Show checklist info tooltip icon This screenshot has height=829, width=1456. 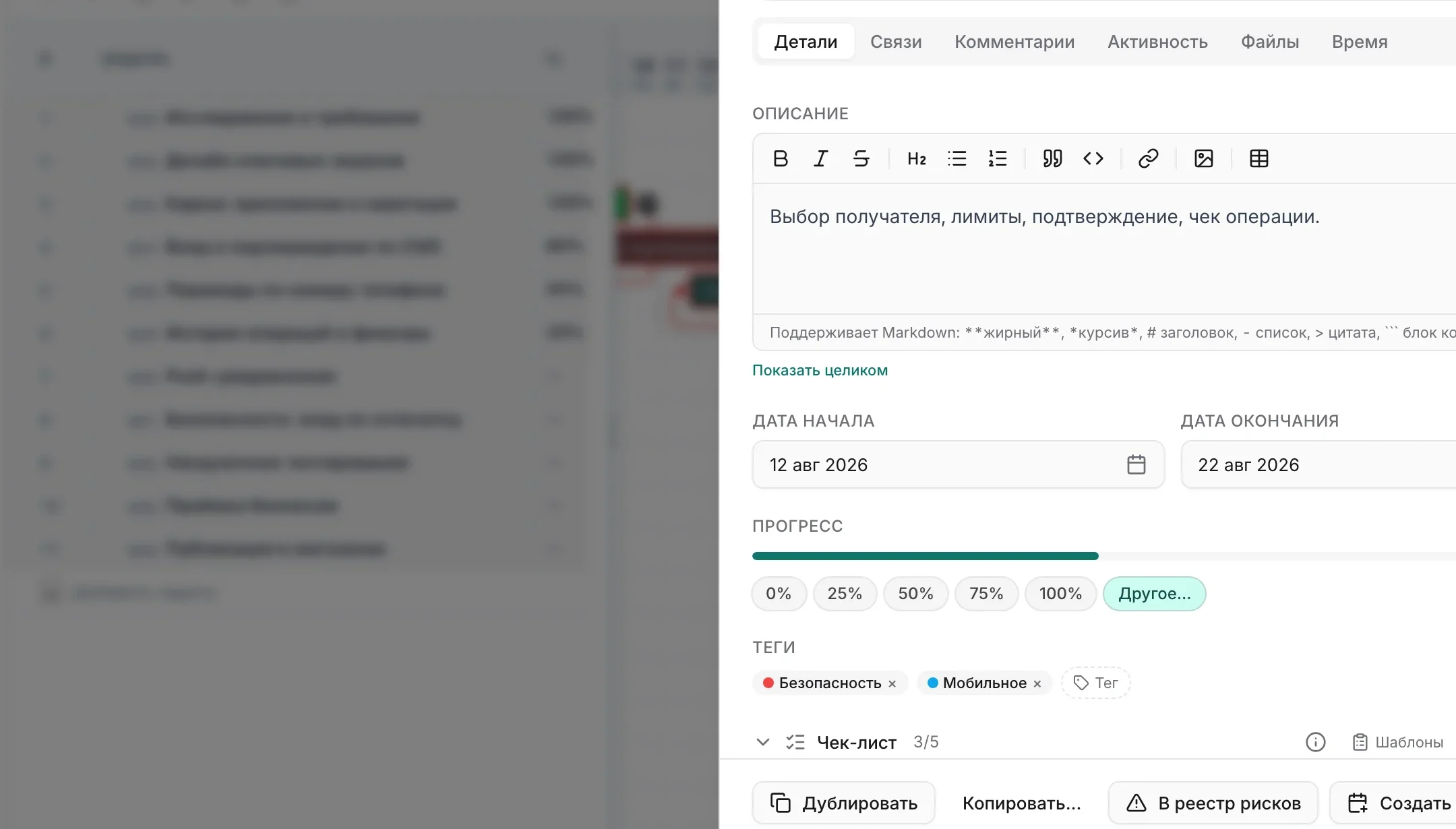point(1316,742)
